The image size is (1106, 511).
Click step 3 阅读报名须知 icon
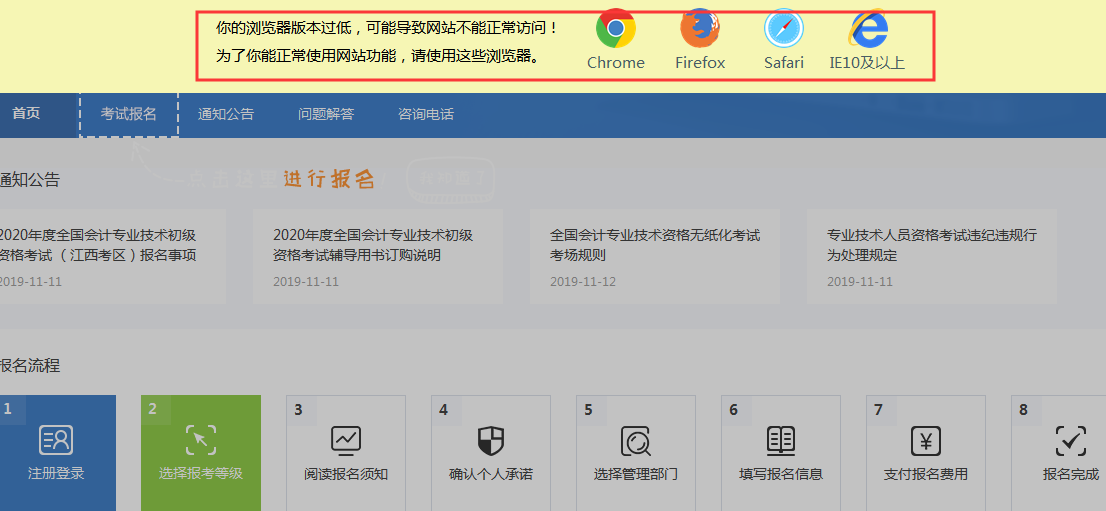(346, 440)
